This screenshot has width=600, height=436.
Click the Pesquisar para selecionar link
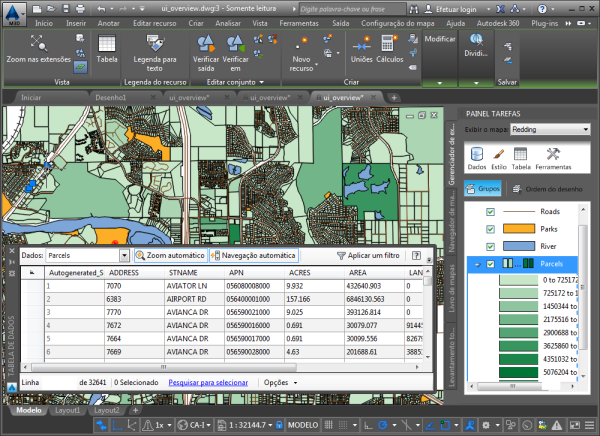(x=209, y=382)
